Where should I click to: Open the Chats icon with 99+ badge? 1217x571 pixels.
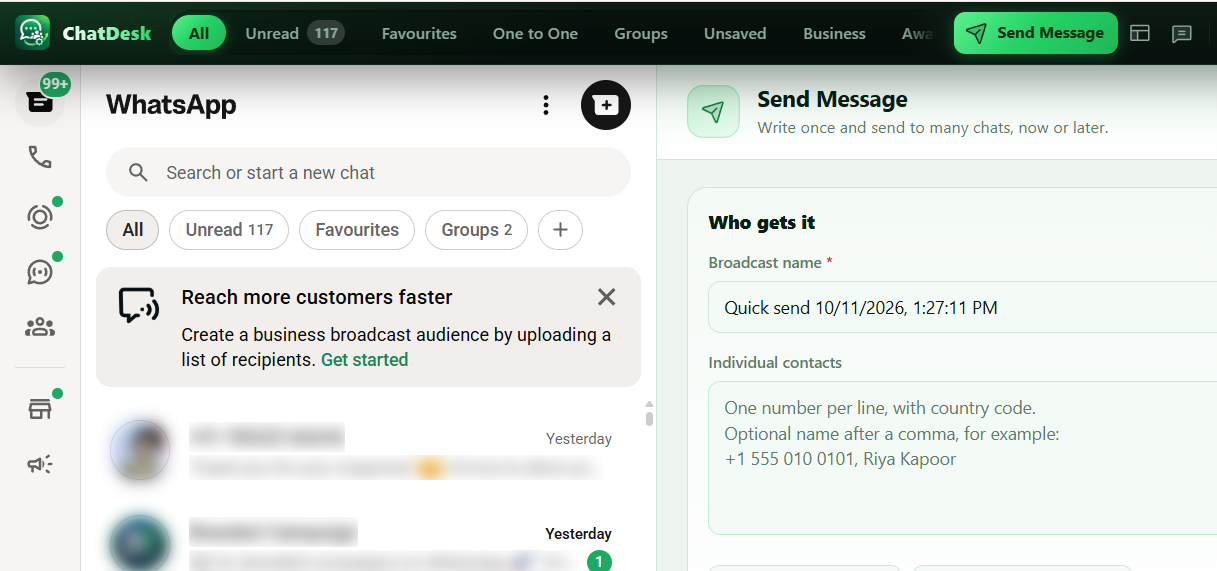[x=40, y=101]
